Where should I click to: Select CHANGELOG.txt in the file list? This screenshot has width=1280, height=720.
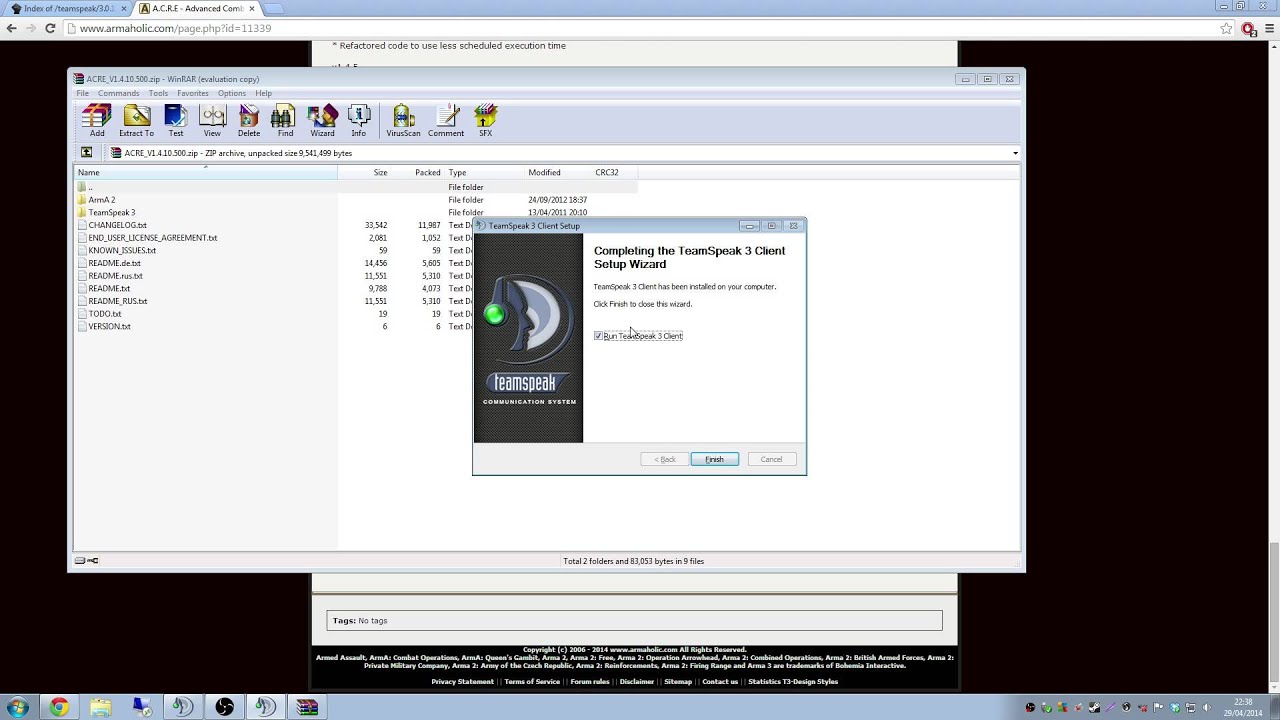click(117, 225)
